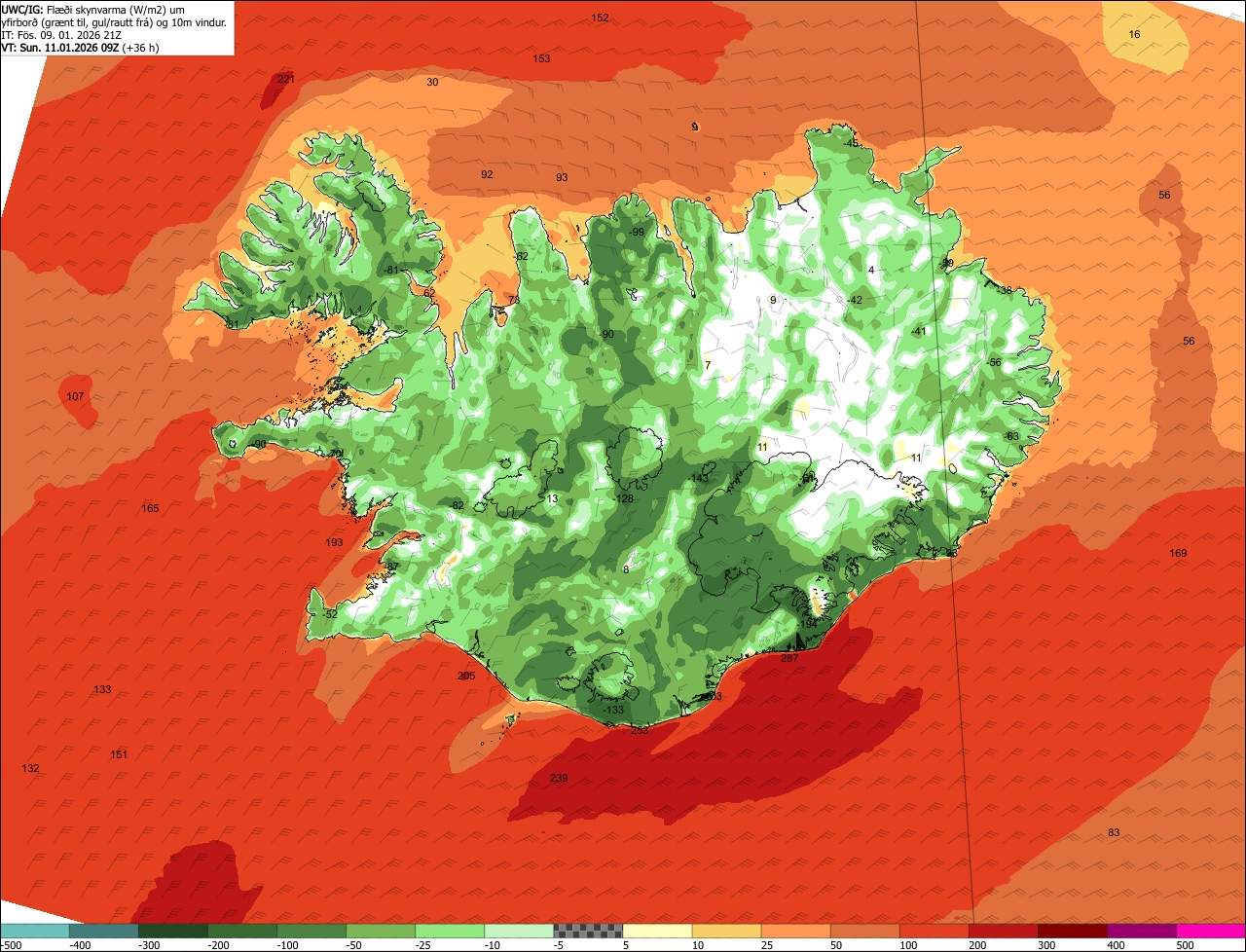This screenshot has height=952, width=1246.
Task: Click the map value 30
Action: [x=432, y=82]
